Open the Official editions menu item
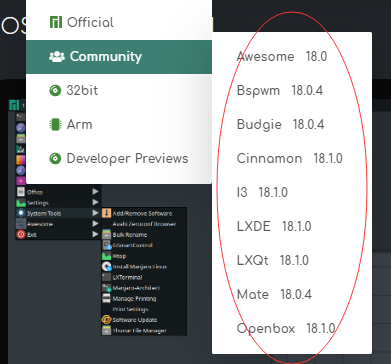This screenshot has height=364, width=391. [x=119, y=22]
